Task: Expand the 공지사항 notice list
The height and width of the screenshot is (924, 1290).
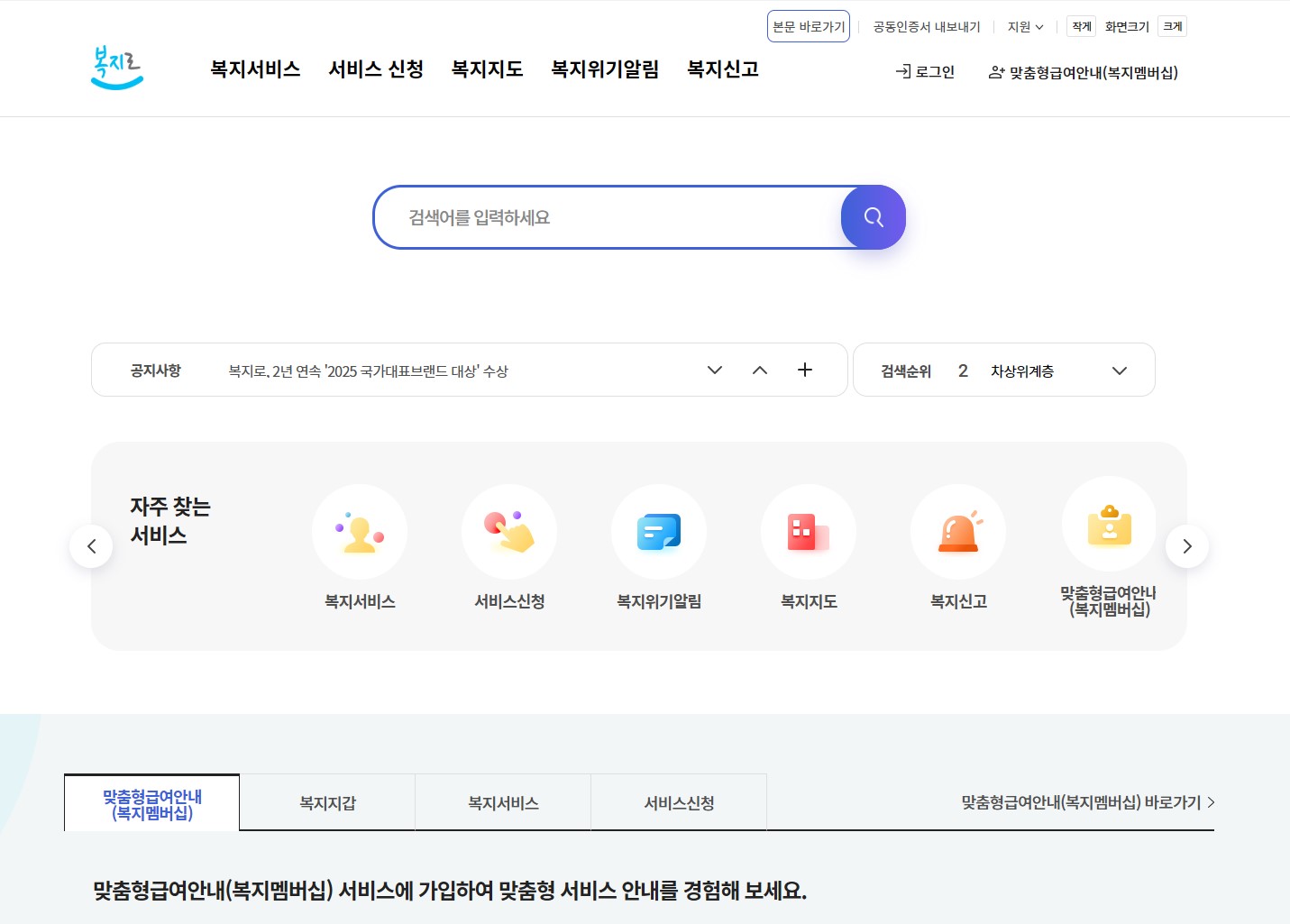Action: pos(714,370)
